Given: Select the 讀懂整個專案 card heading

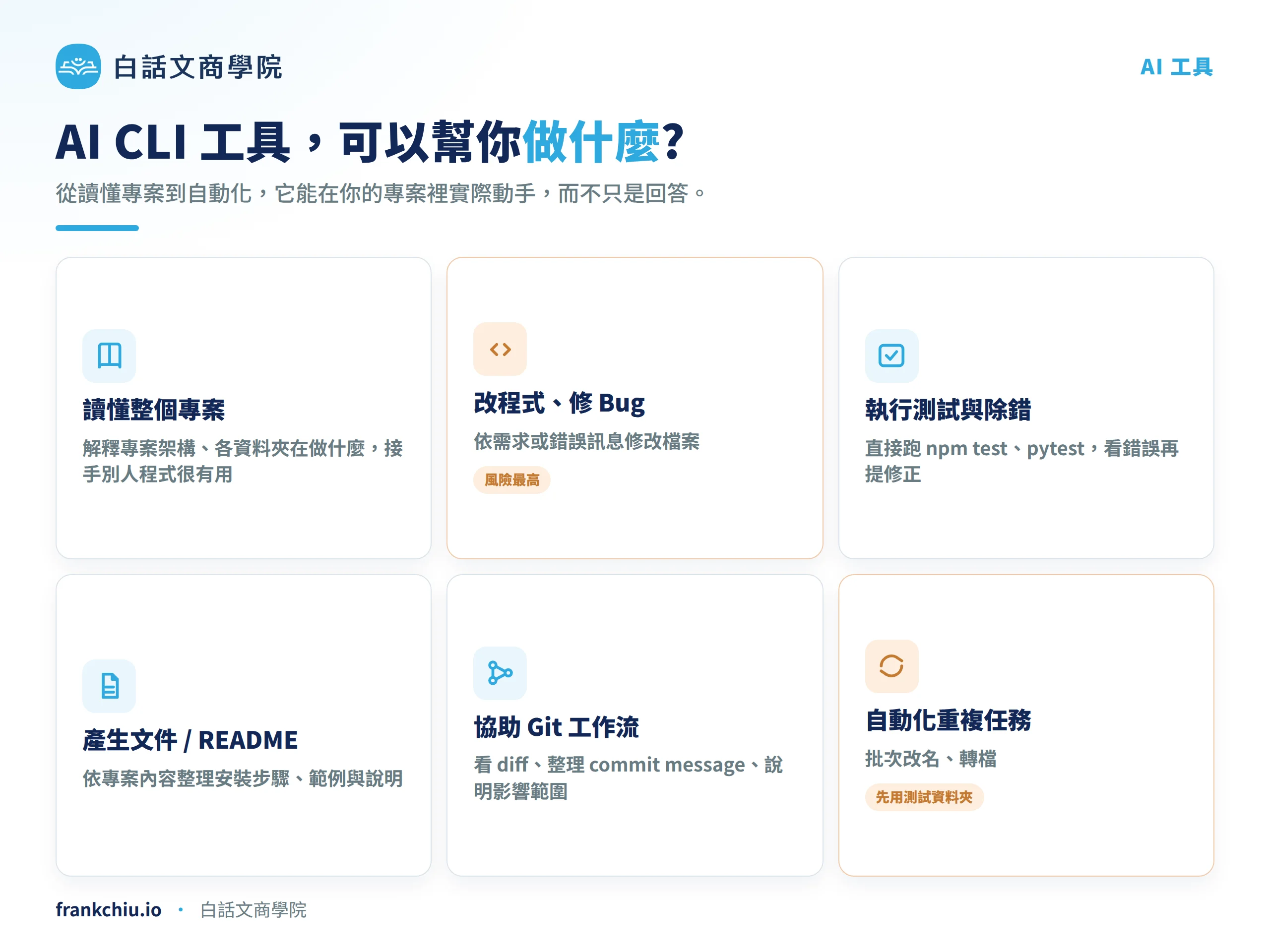Looking at the screenshot, I should (x=154, y=410).
